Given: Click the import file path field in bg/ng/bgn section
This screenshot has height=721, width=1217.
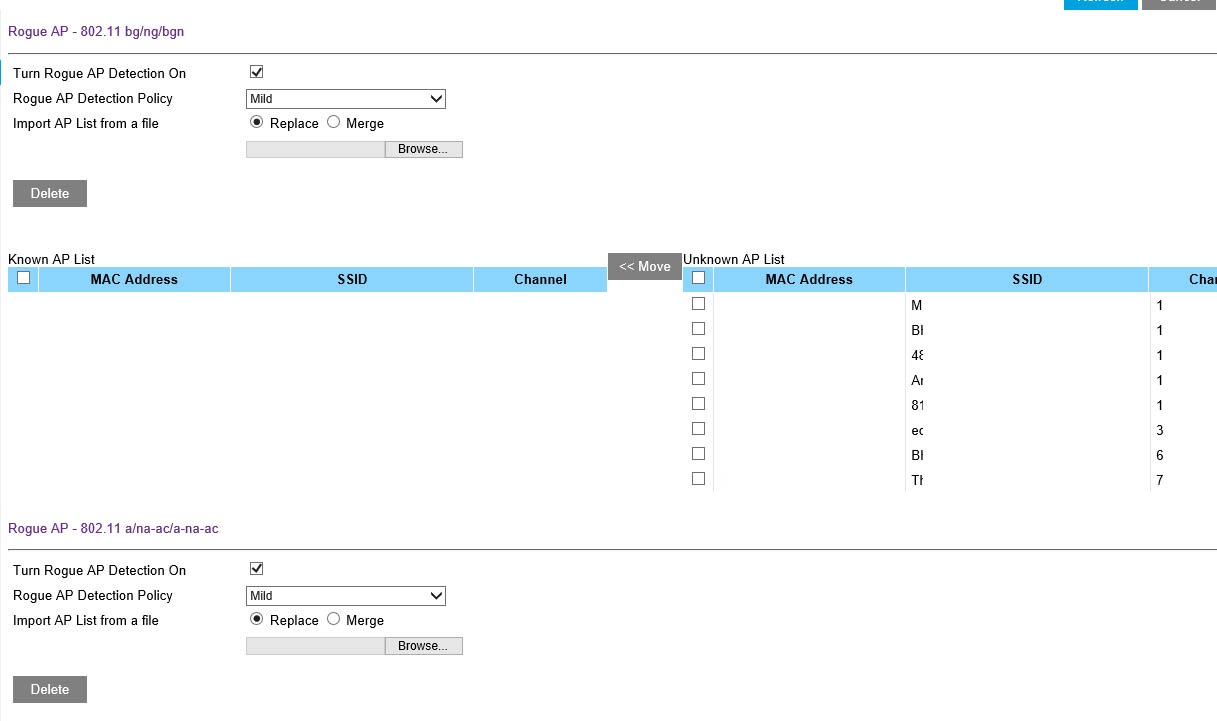Looking at the screenshot, I should [315, 149].
